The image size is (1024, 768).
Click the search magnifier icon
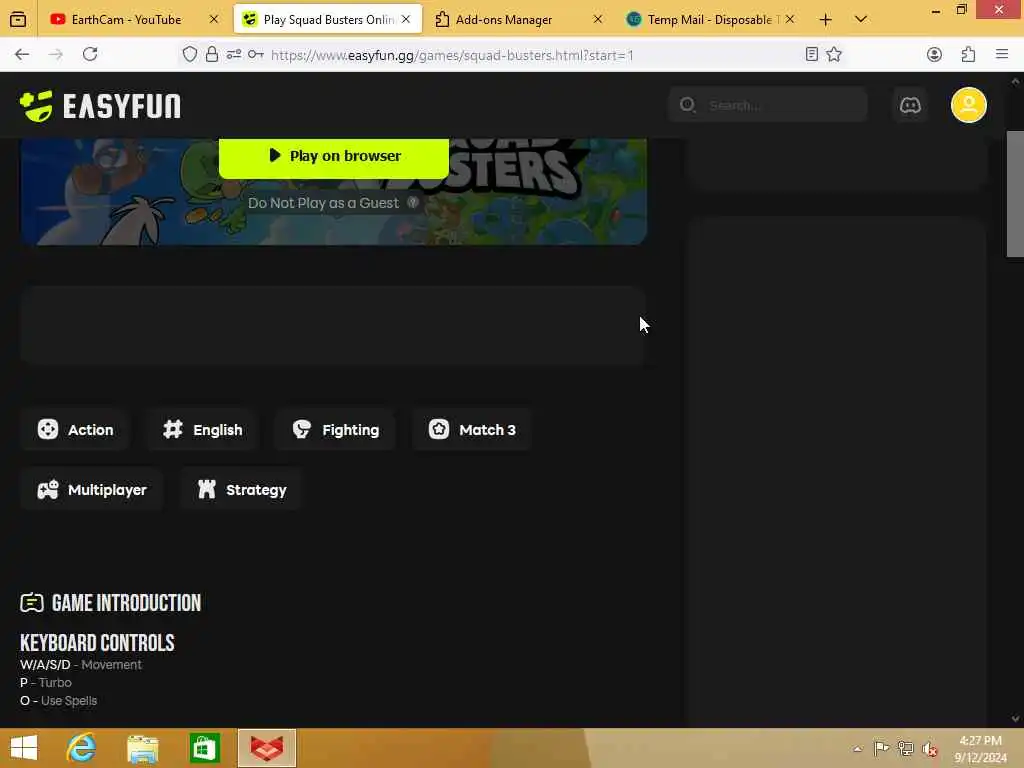(687, 104)
